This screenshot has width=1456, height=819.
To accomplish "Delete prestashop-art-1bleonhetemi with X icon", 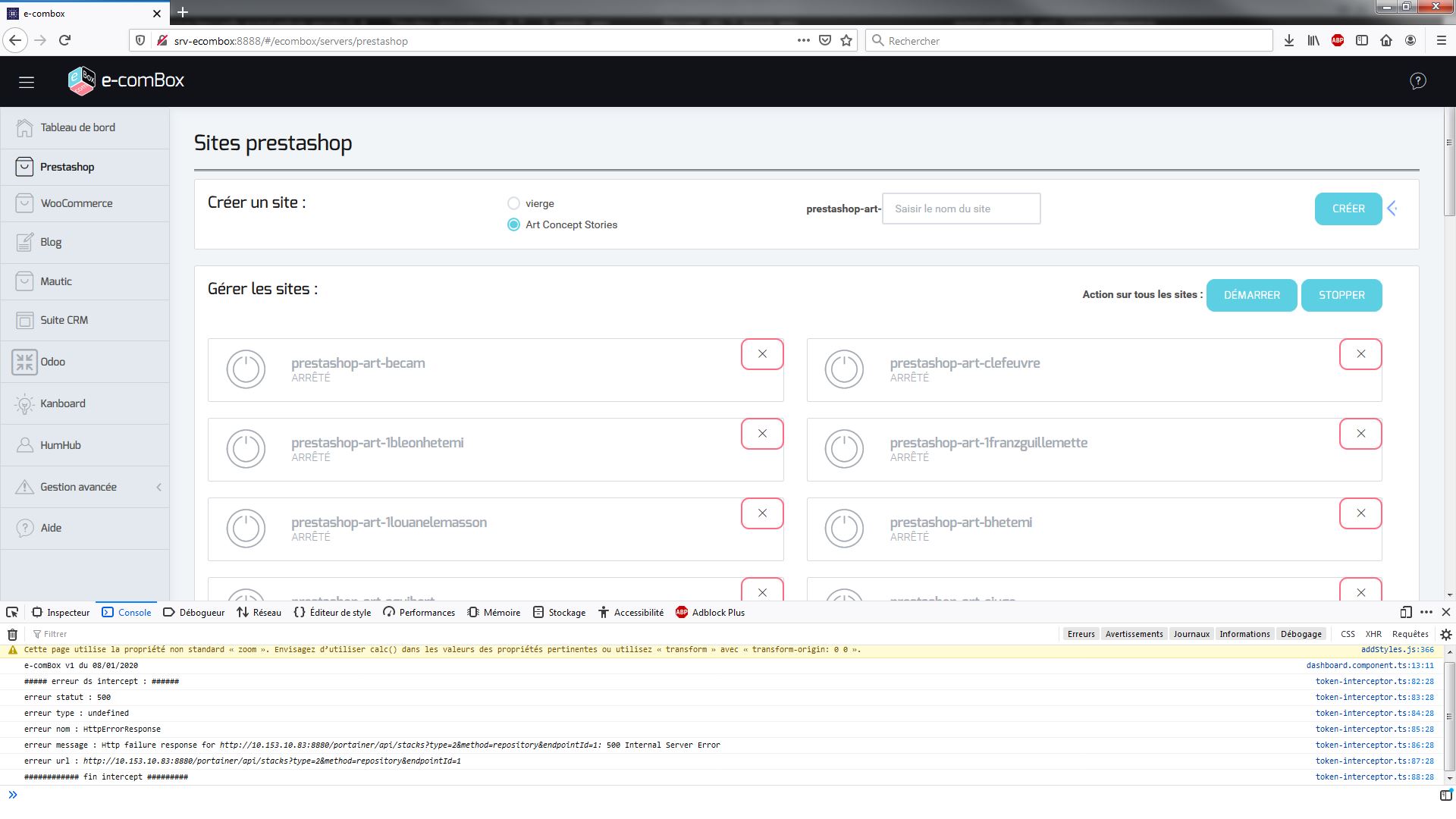I will click(x=762, y=434).
